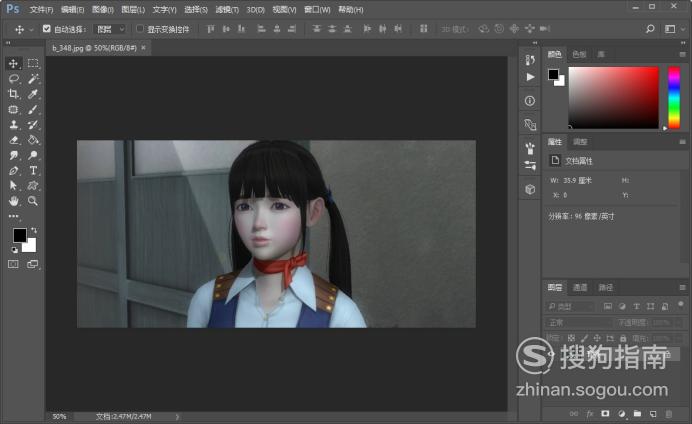
Task: Select the Crop tool
Action: [13, 94]
